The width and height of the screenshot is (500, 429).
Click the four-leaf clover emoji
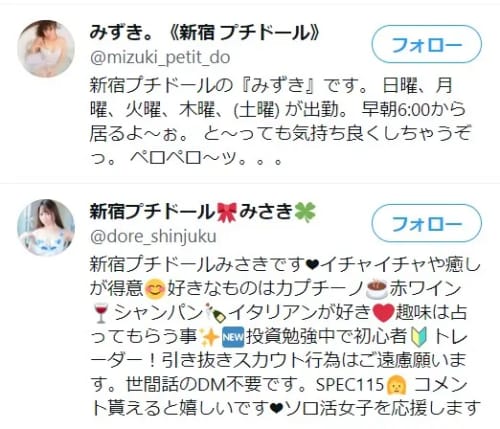(305, 212)
